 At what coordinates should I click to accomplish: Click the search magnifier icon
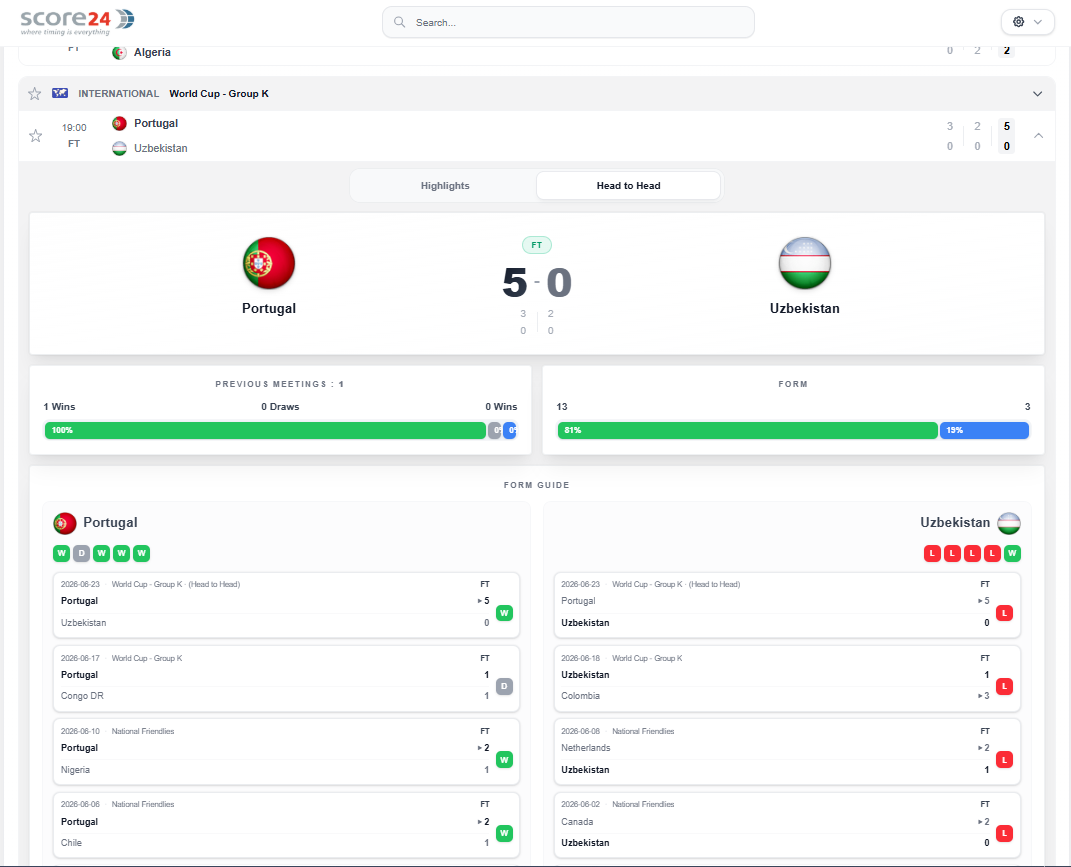(x=400, y=23)
